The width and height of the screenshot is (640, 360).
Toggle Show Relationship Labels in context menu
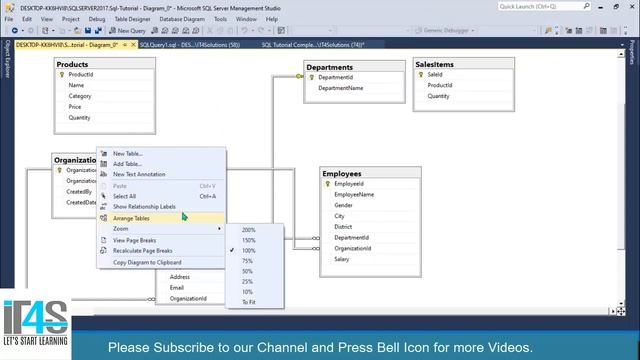click(x=144, y=207)
